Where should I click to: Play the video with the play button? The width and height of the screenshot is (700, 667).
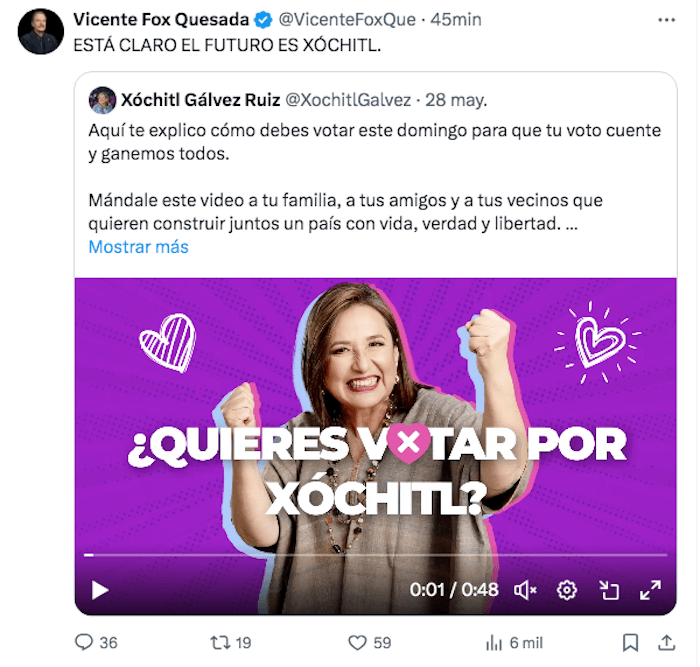click(100, 590)
